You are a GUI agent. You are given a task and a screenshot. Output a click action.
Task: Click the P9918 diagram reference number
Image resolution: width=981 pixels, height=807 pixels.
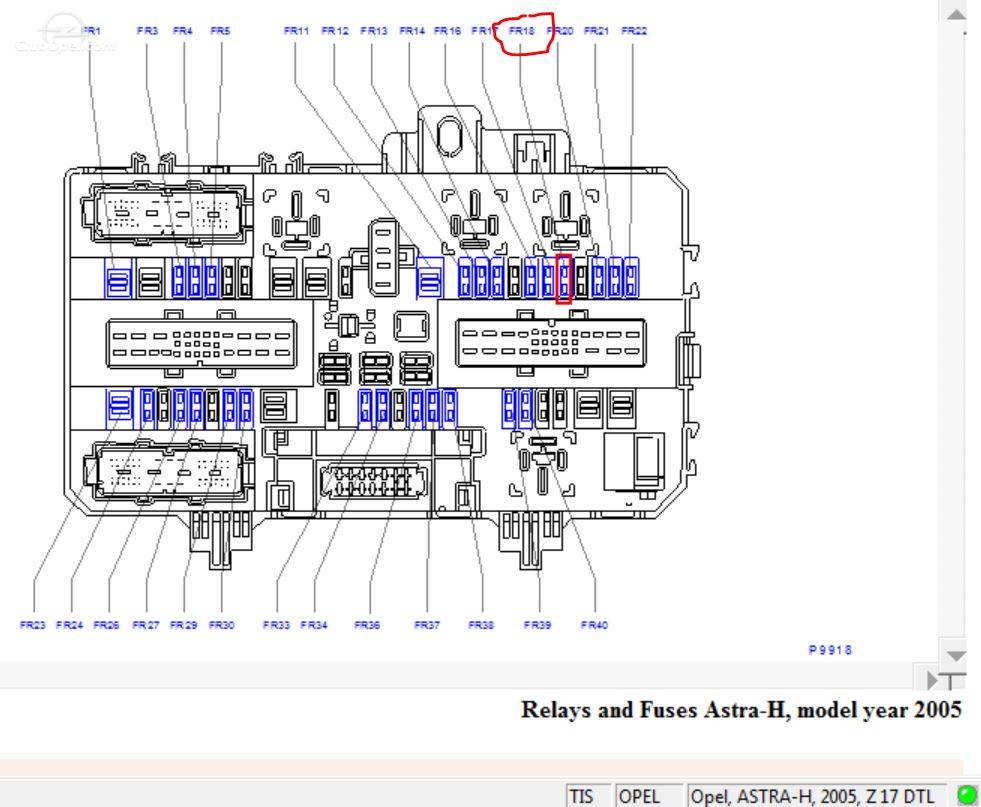(x=830, y=650)
